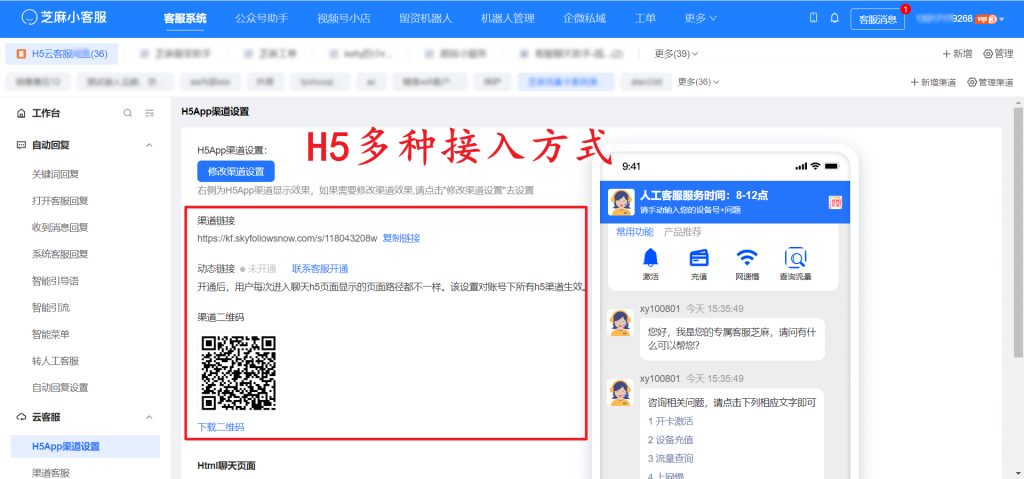
Task: Click the 激活 bell icon in phone preview
Action: tap(650, 257)
